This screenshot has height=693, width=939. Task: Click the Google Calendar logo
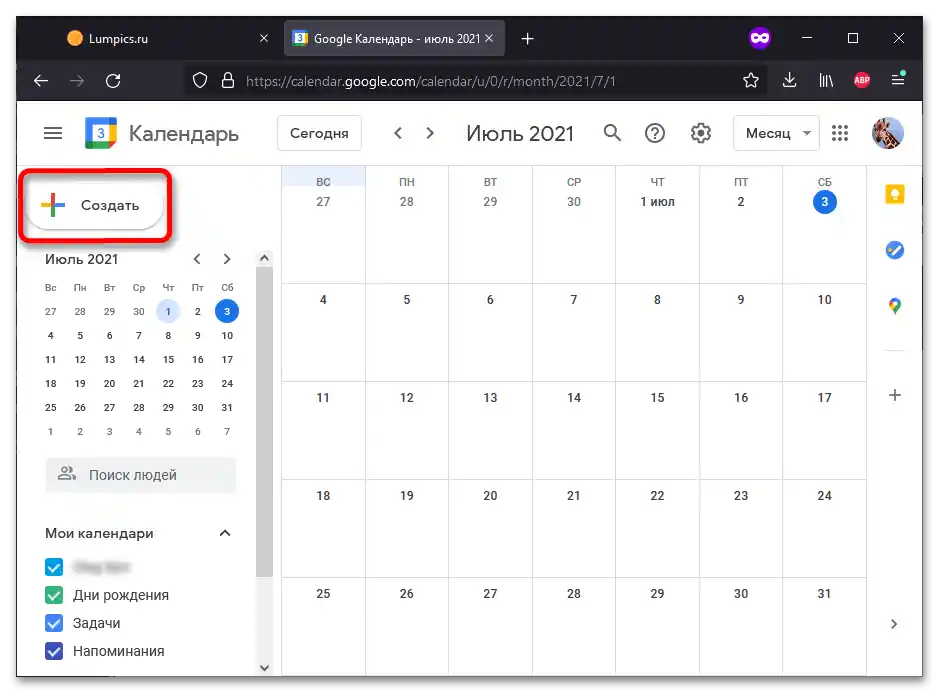(x=101, y=133)
